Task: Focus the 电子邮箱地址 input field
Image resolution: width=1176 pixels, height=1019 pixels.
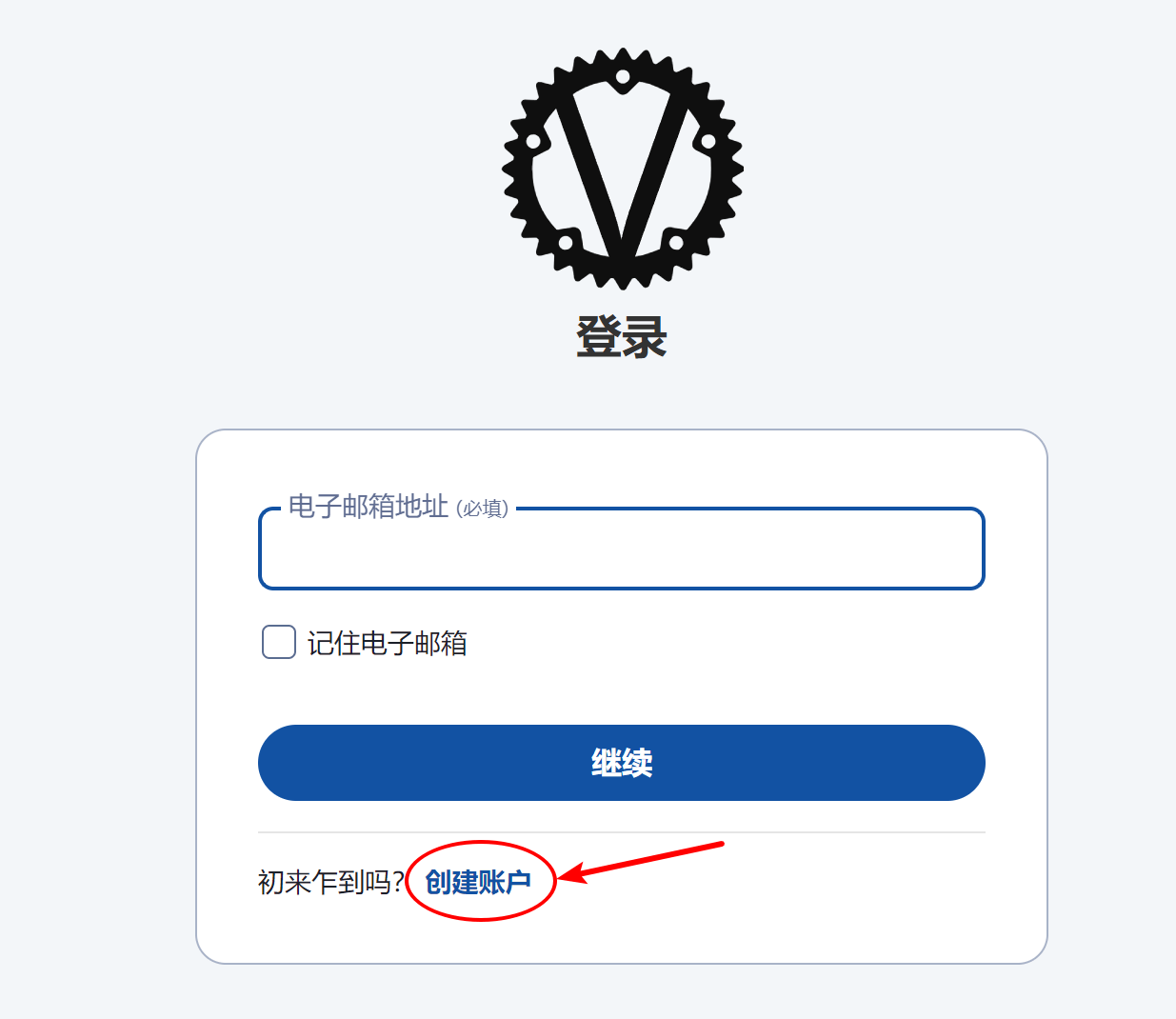Action: pos(622,549)
